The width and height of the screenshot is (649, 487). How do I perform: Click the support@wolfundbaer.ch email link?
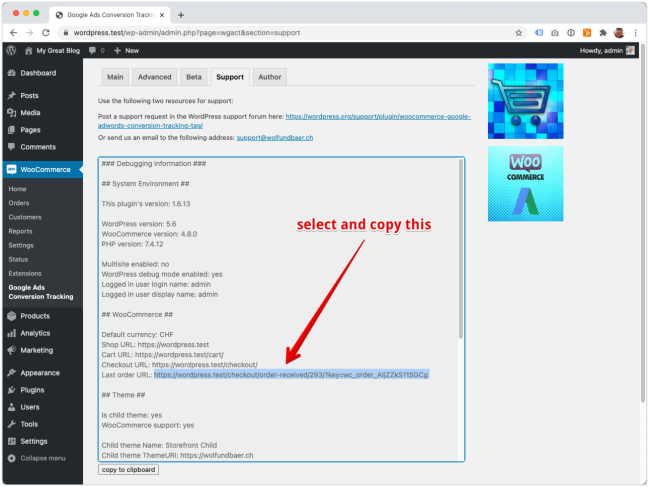tap(275, 138)
